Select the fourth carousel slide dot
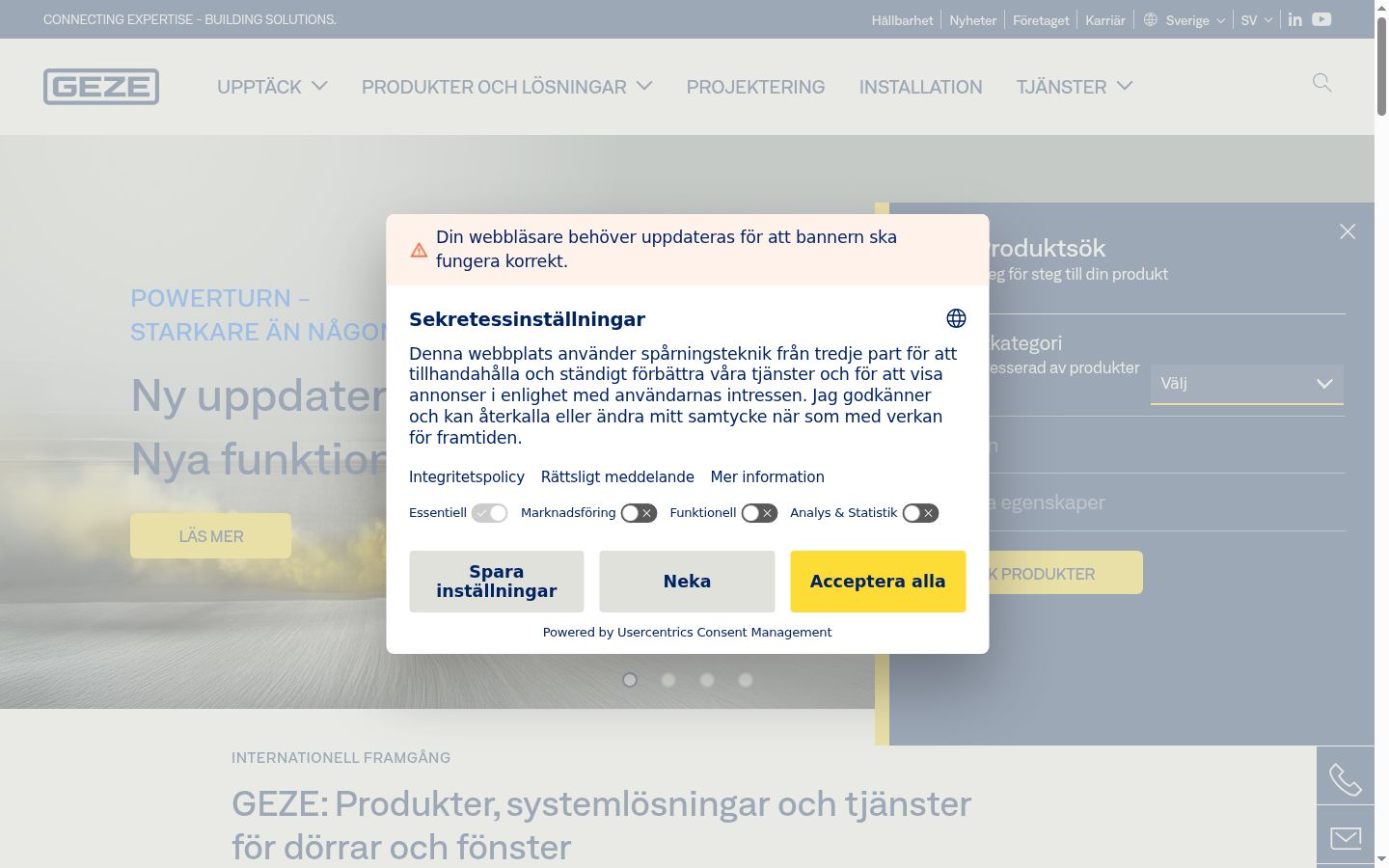1389x868 pixels. 746,680
